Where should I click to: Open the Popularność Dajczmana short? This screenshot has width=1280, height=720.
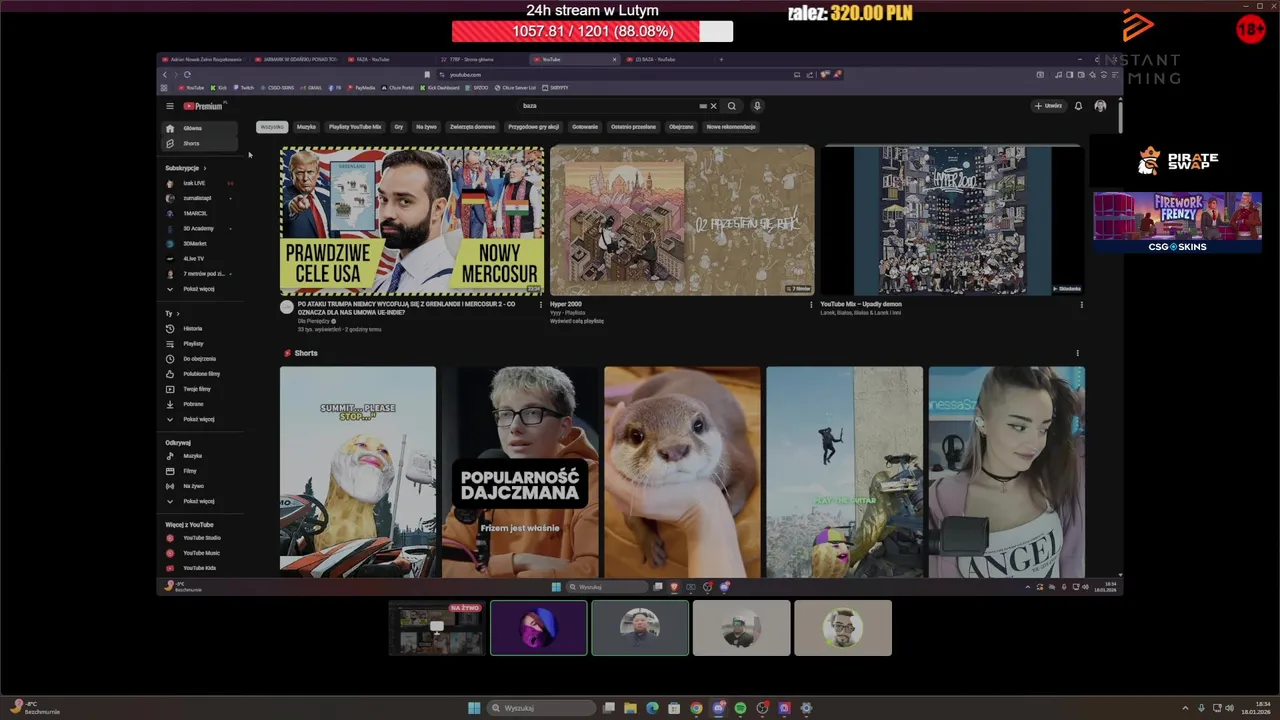pyautogui.click(x=520, y=472)
